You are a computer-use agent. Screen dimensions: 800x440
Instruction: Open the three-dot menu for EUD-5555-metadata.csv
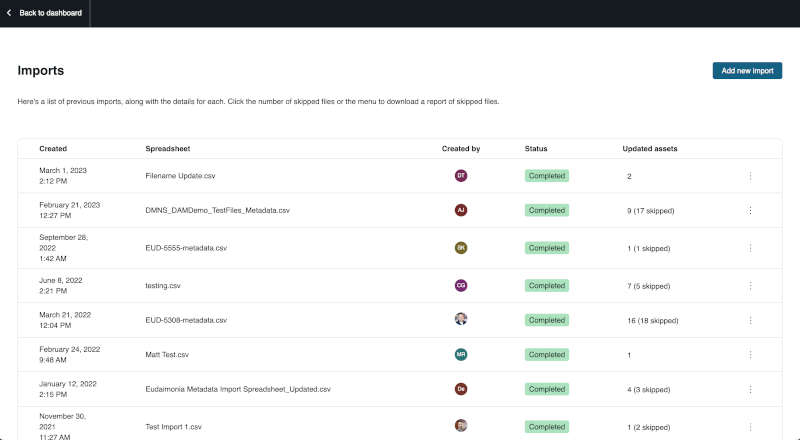[750, 248]
